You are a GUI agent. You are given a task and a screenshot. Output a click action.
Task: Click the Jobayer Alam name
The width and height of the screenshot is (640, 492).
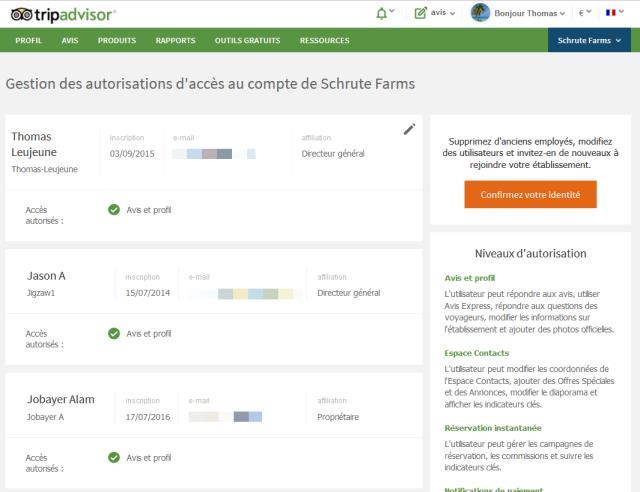(x=61, y=399)
